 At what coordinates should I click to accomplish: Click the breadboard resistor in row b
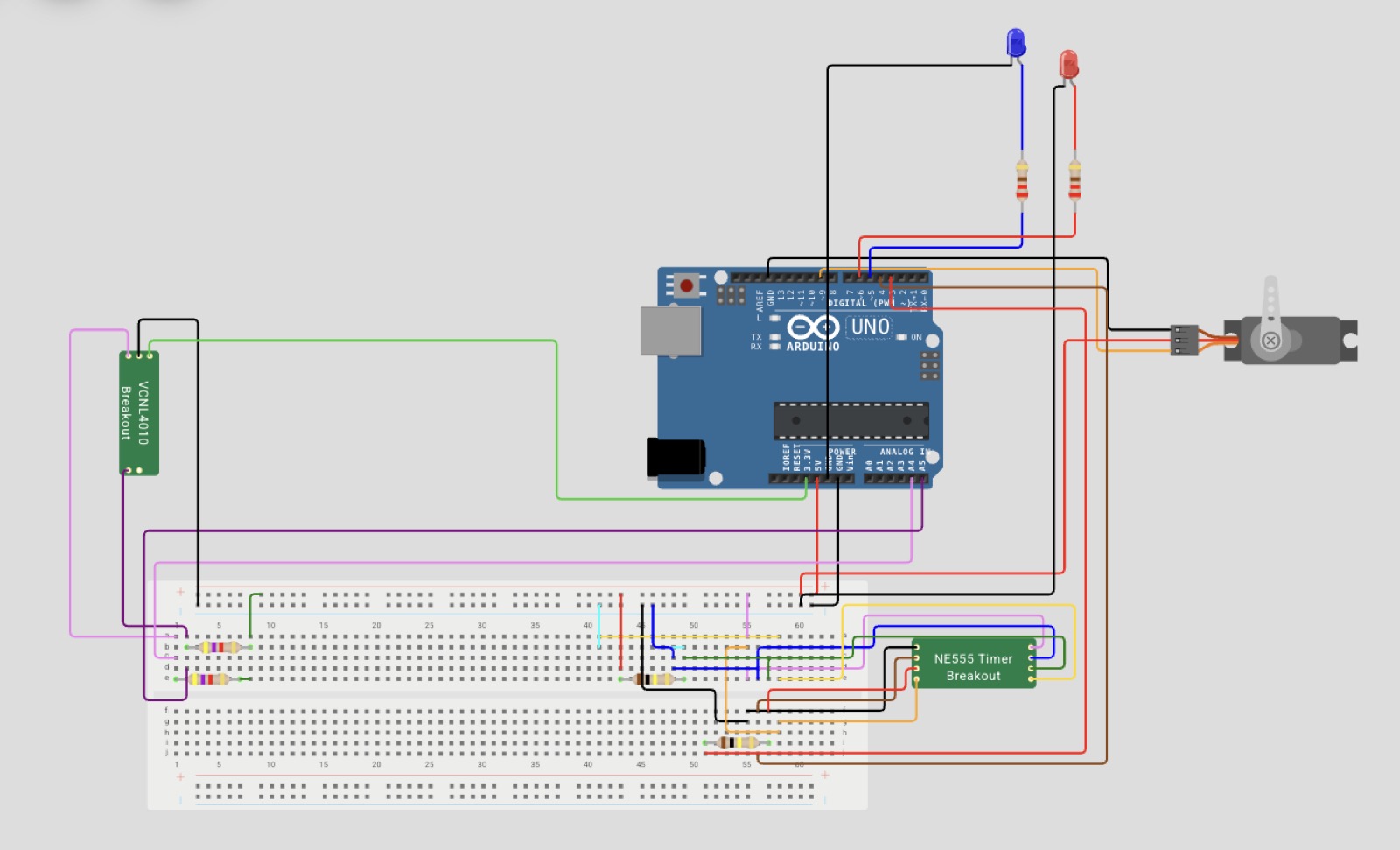[x=219, y=647]
